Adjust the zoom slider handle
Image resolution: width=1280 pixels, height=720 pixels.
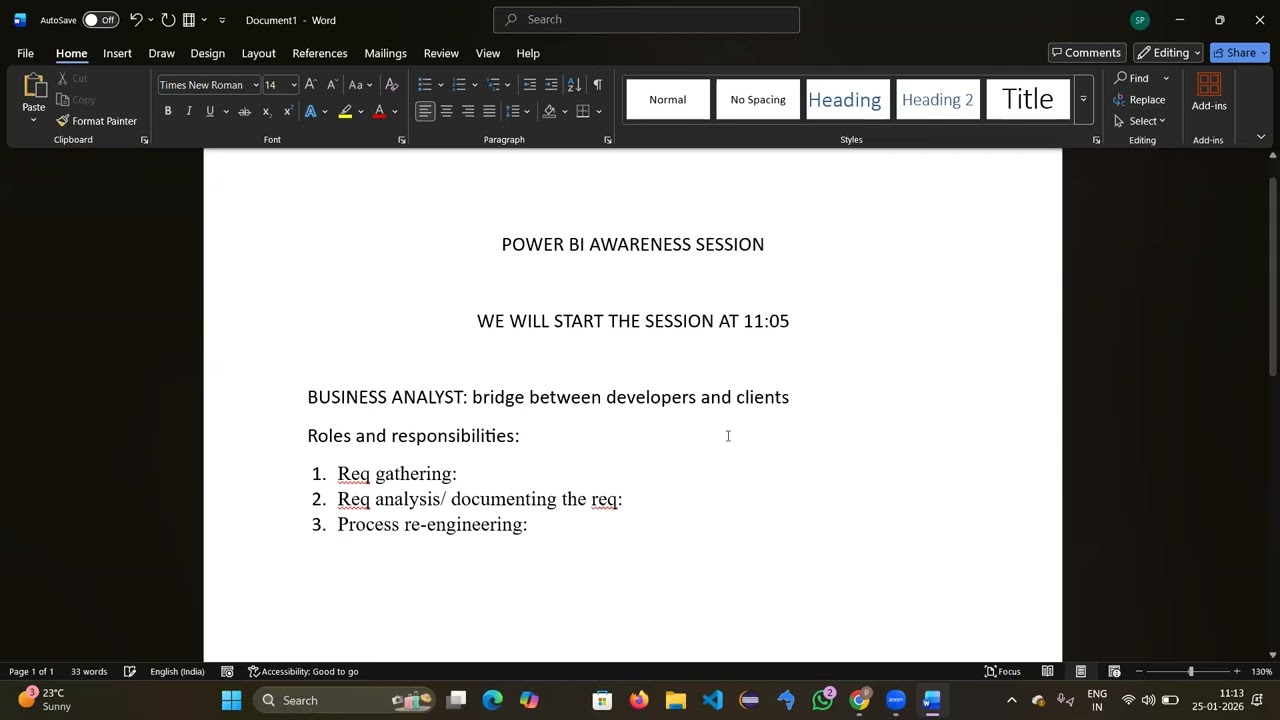pos(1190,672)
